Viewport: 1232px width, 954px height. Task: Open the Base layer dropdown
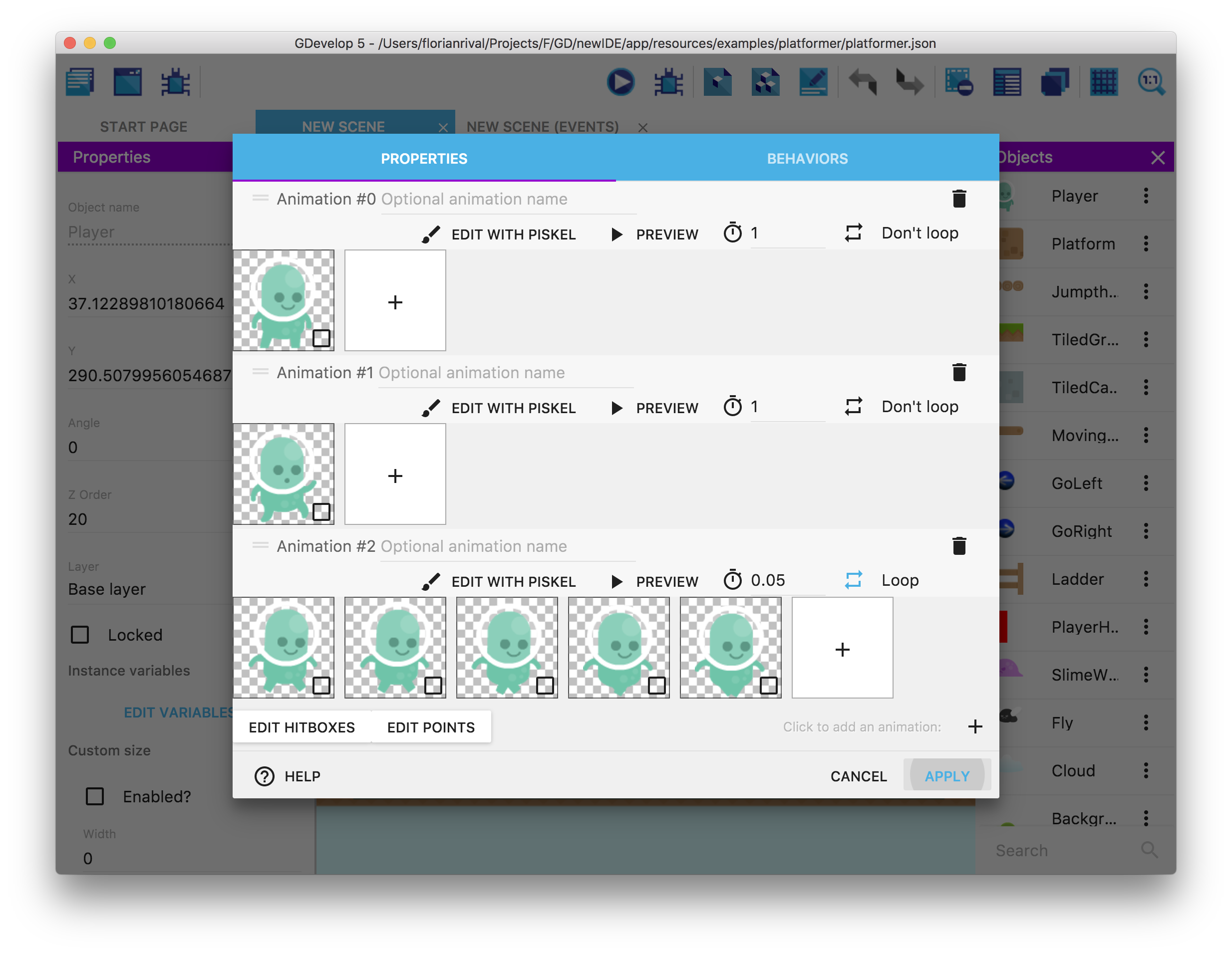150,589
